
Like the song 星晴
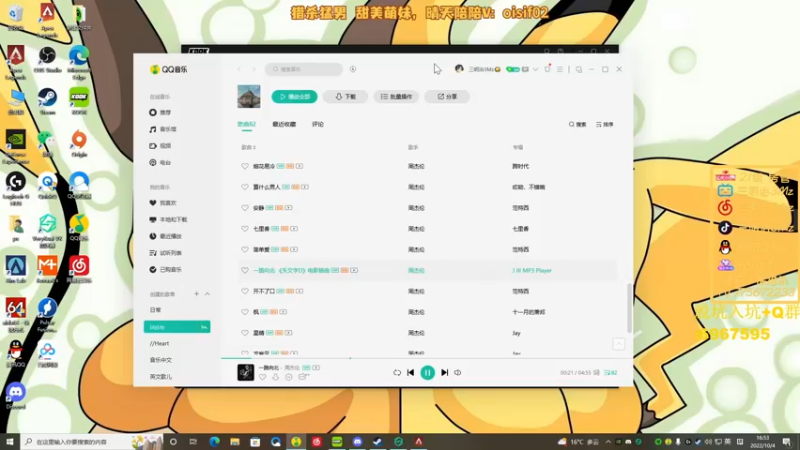click(x=245, y=333)
